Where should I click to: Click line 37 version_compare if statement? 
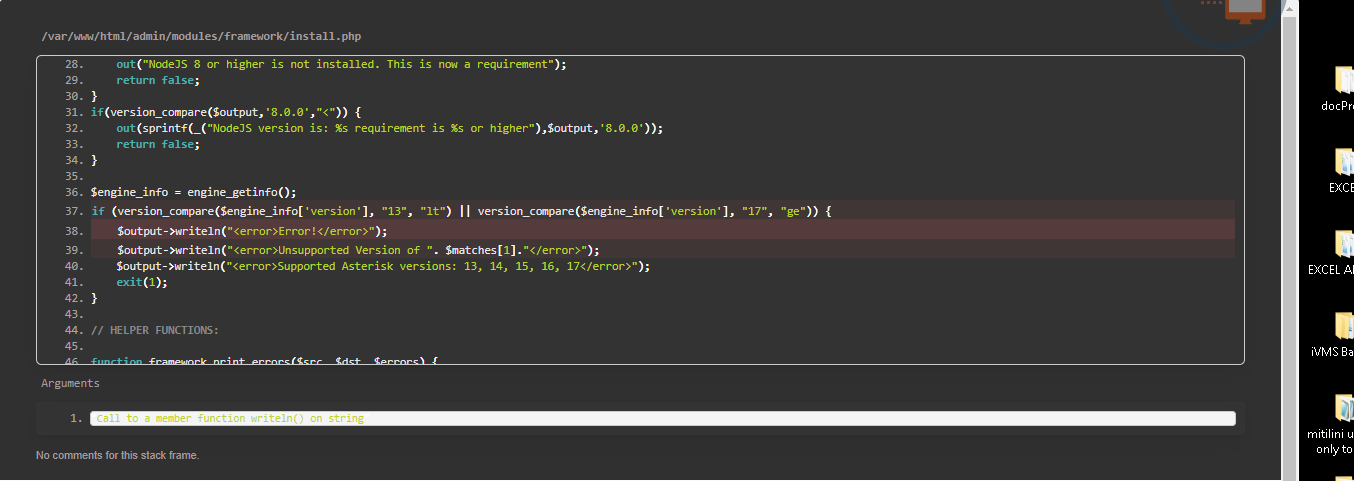461,211
